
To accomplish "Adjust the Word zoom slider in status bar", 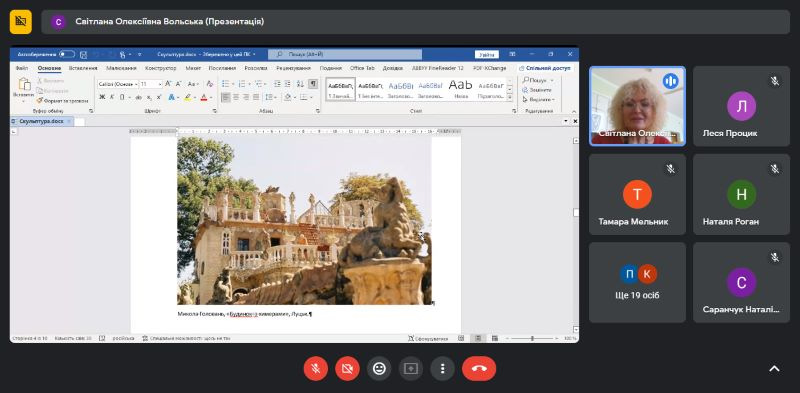I will (x=532, y=338).
